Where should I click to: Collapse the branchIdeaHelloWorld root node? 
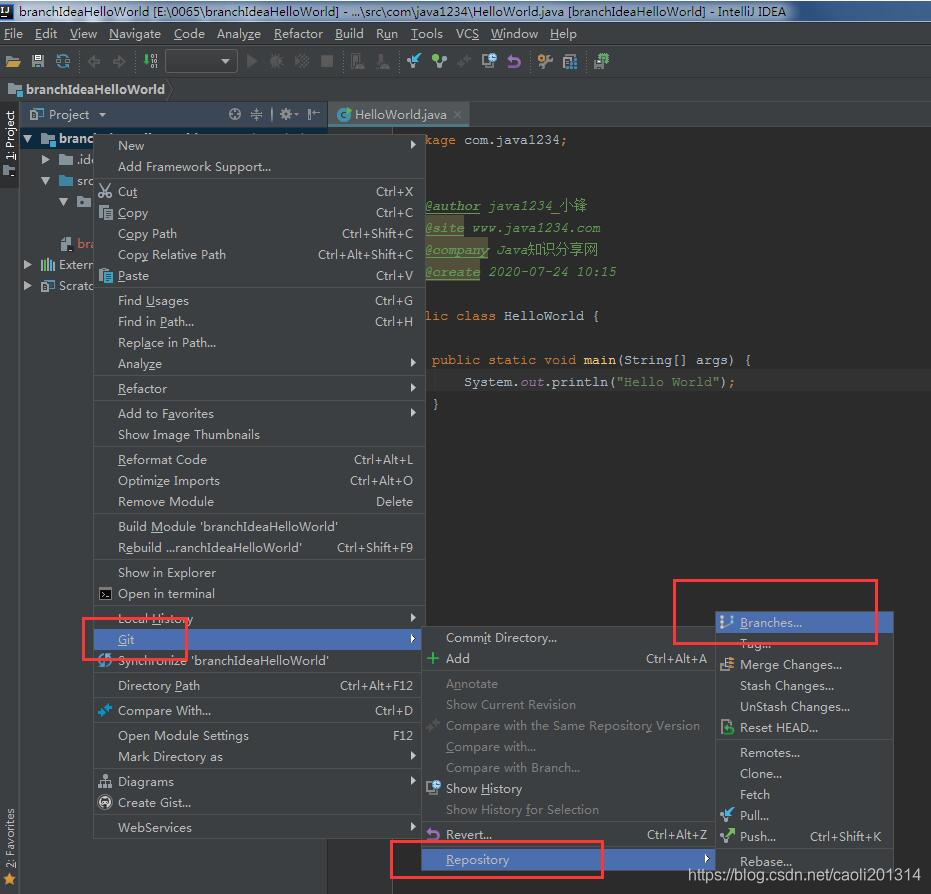[x=28, y=139]
